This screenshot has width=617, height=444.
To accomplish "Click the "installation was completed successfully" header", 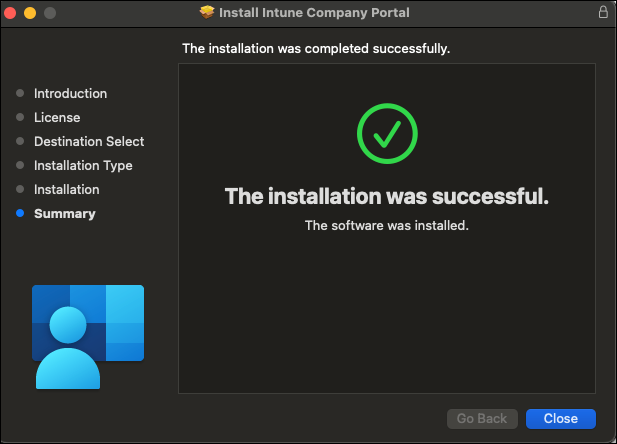I will pyautogui.click(x=316, y=48).
